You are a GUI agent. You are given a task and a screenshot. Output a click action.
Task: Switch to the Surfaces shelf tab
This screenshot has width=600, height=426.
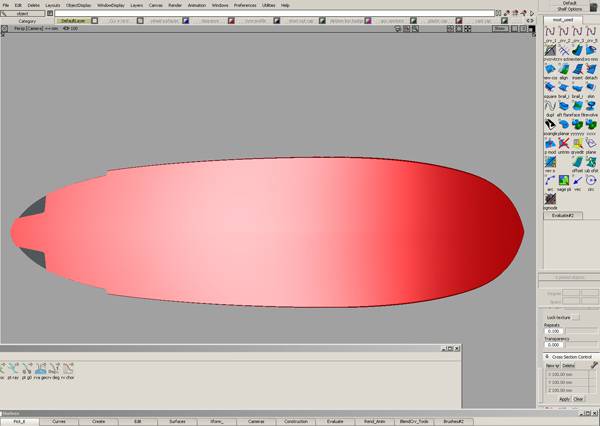177,421
